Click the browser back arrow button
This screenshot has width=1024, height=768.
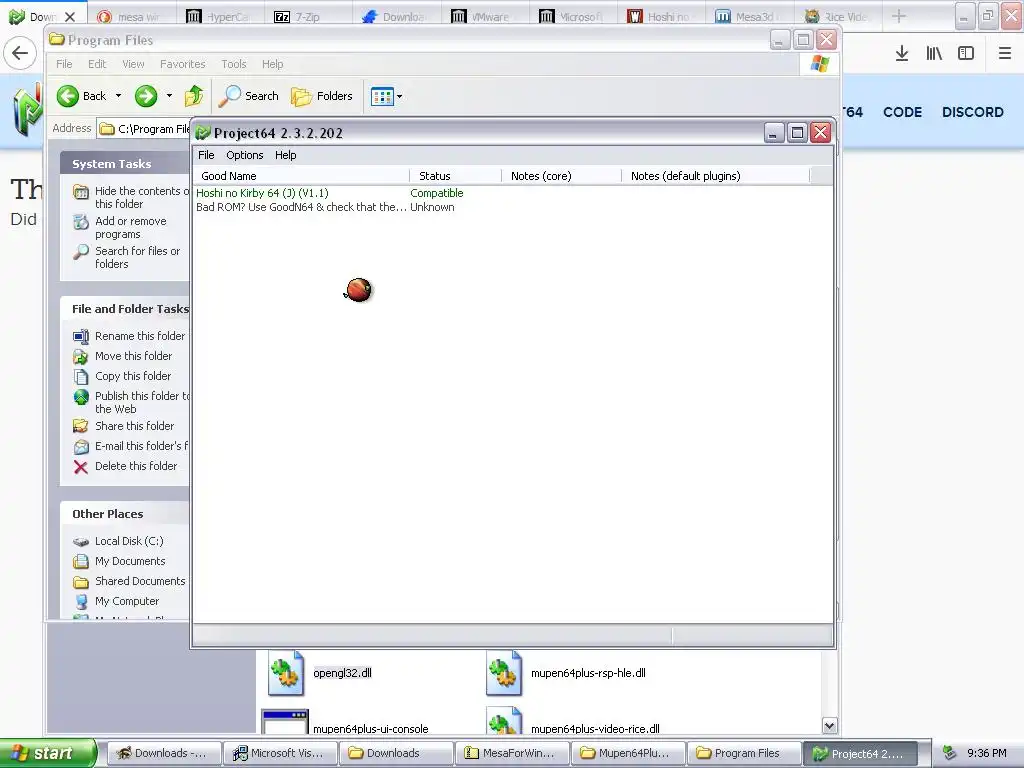(20, 53)
